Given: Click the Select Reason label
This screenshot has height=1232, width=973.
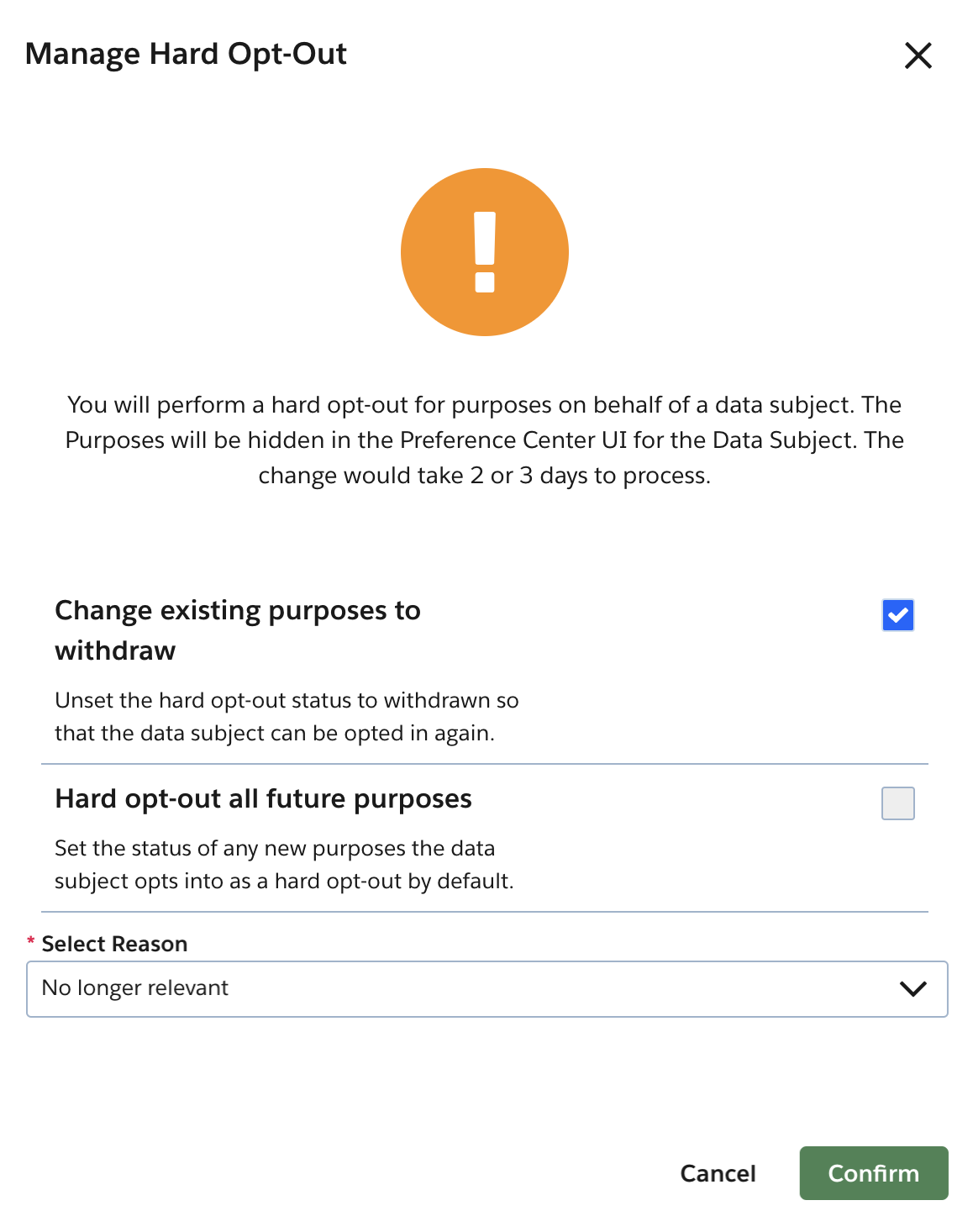Looking at the screenshot, I should click(113, 944).
